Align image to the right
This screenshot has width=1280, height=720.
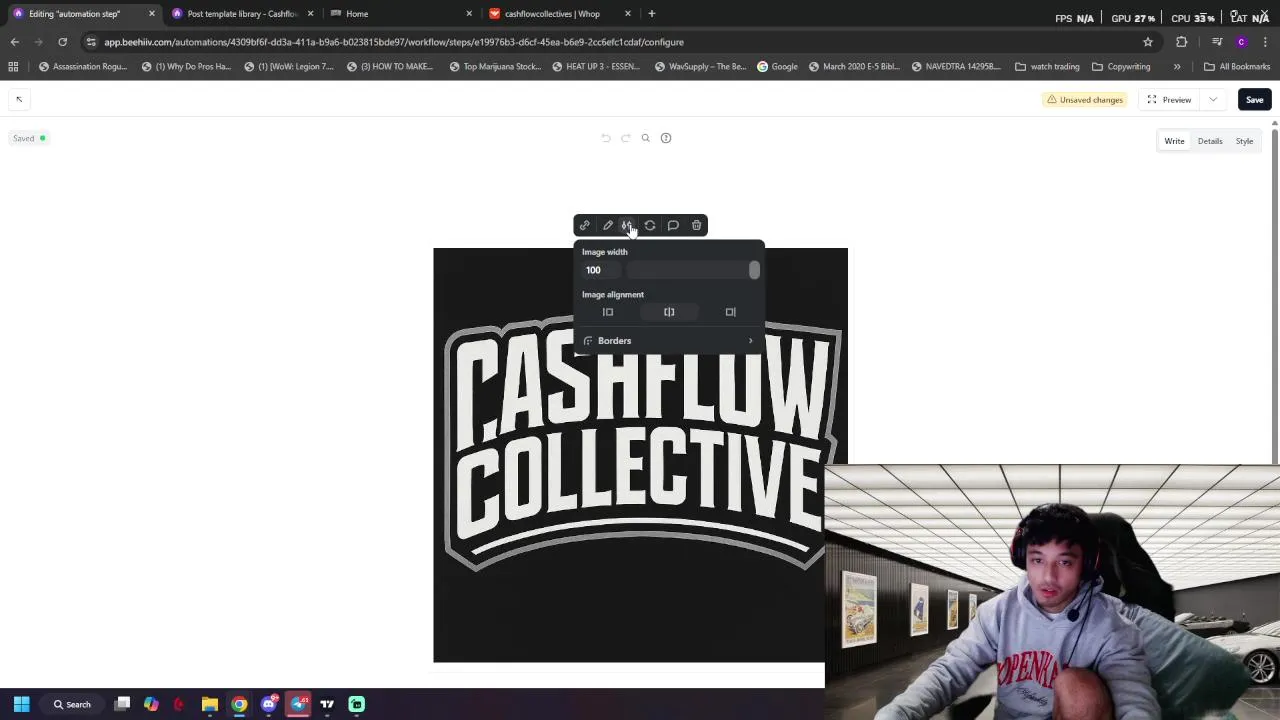(x=730, y=312)
